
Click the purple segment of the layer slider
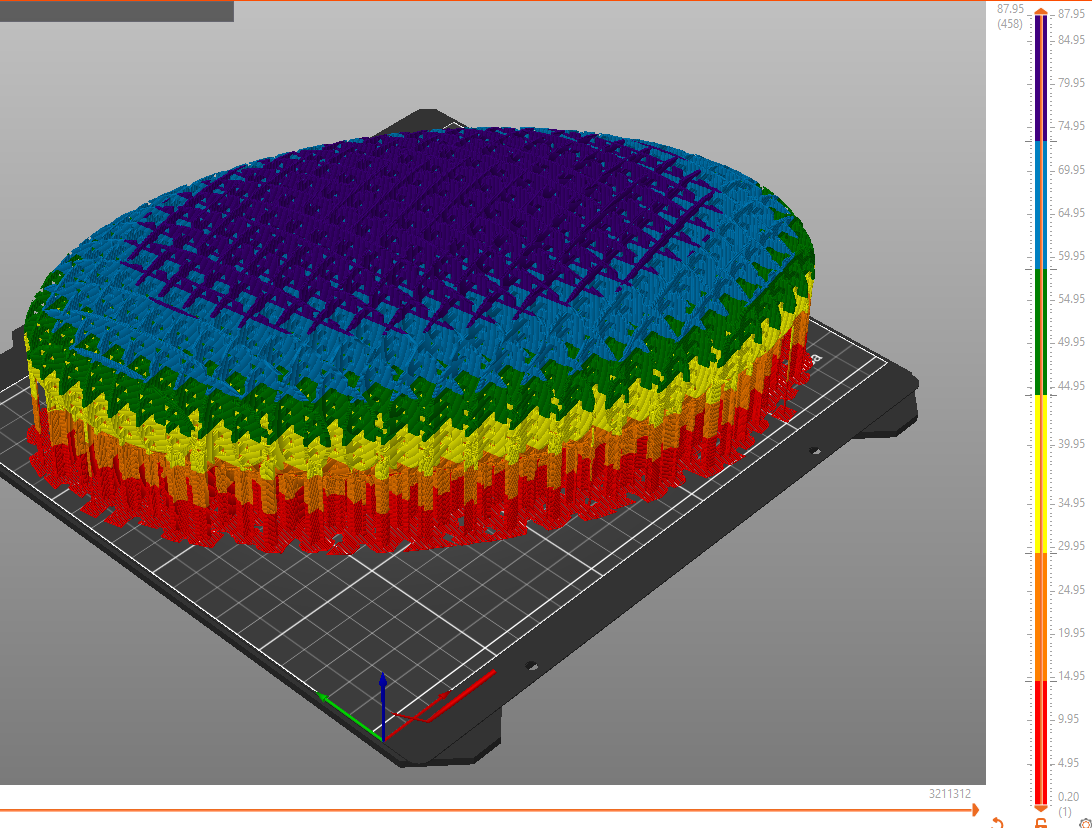pyautogui.click(x=1041, y=80)
